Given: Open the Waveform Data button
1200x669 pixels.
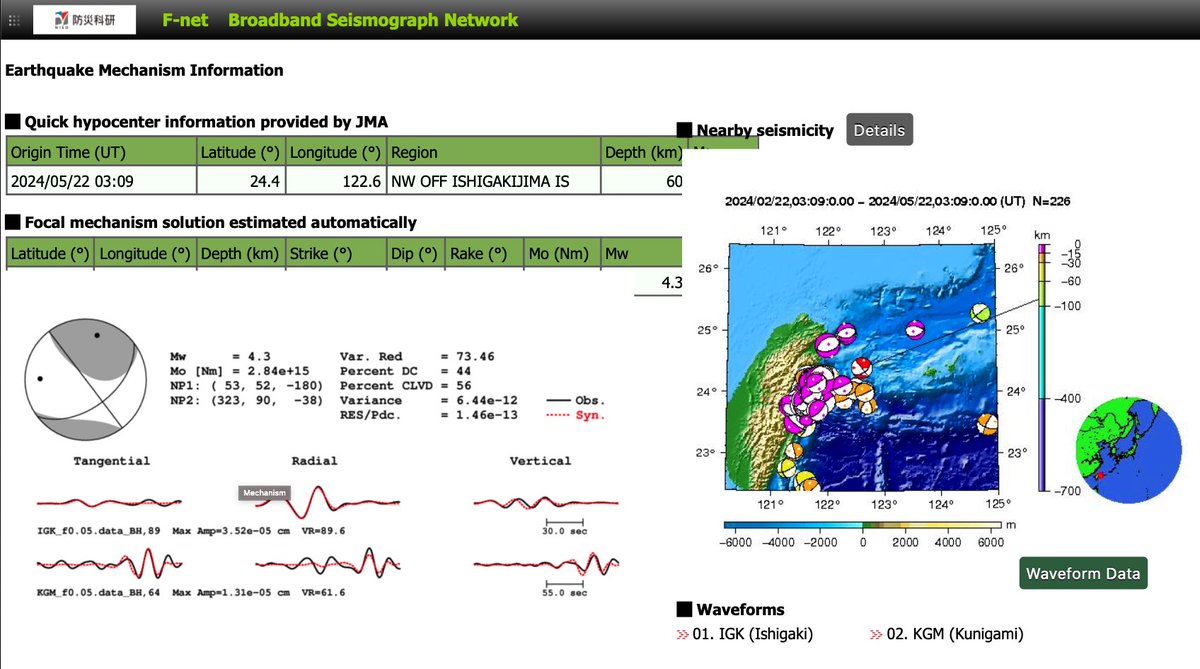Looking at the screenshot, I should click(x=1083, y=573).
